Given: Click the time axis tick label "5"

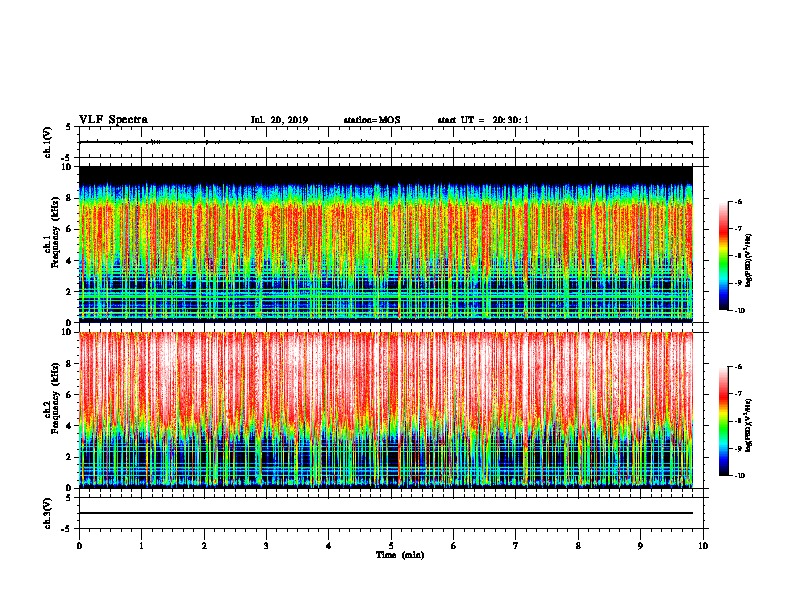Looking at the screenshot, I should (x=391, y=546).
